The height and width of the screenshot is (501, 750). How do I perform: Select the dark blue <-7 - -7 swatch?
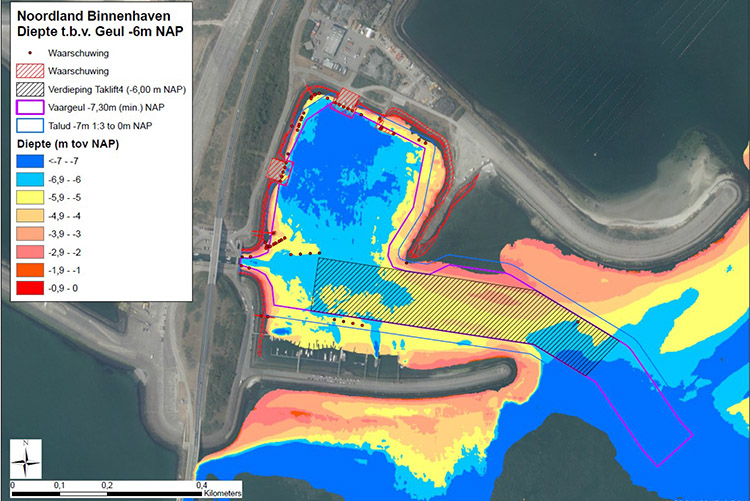[30, 161]
